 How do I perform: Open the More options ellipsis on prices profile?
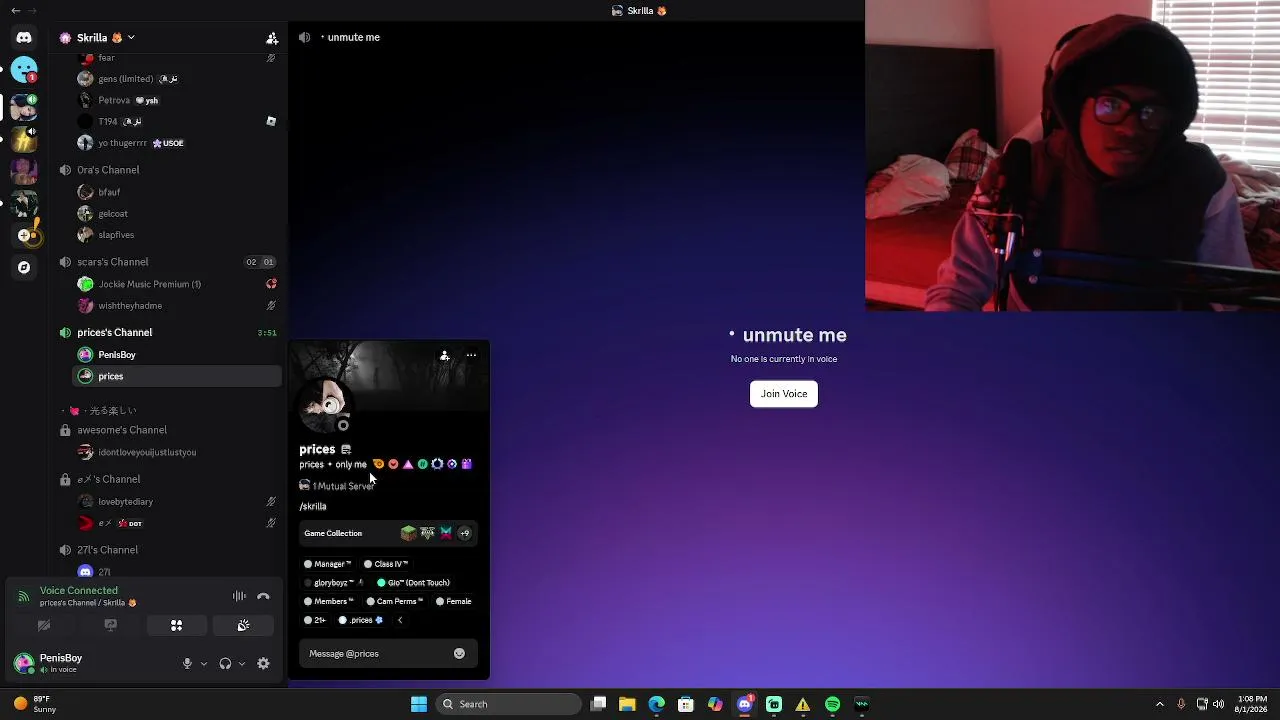click(471, 355)
